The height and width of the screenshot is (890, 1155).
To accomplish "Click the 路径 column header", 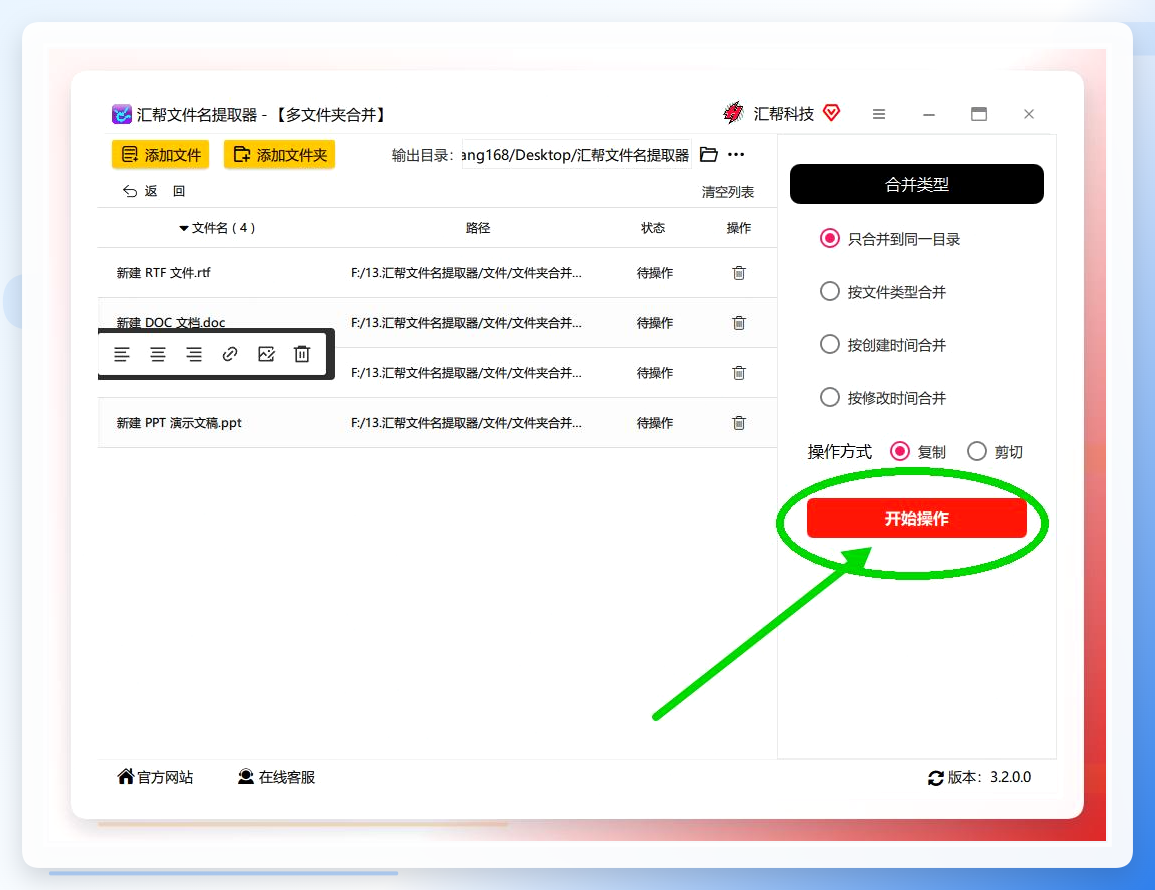I will [x=478, y=228].
